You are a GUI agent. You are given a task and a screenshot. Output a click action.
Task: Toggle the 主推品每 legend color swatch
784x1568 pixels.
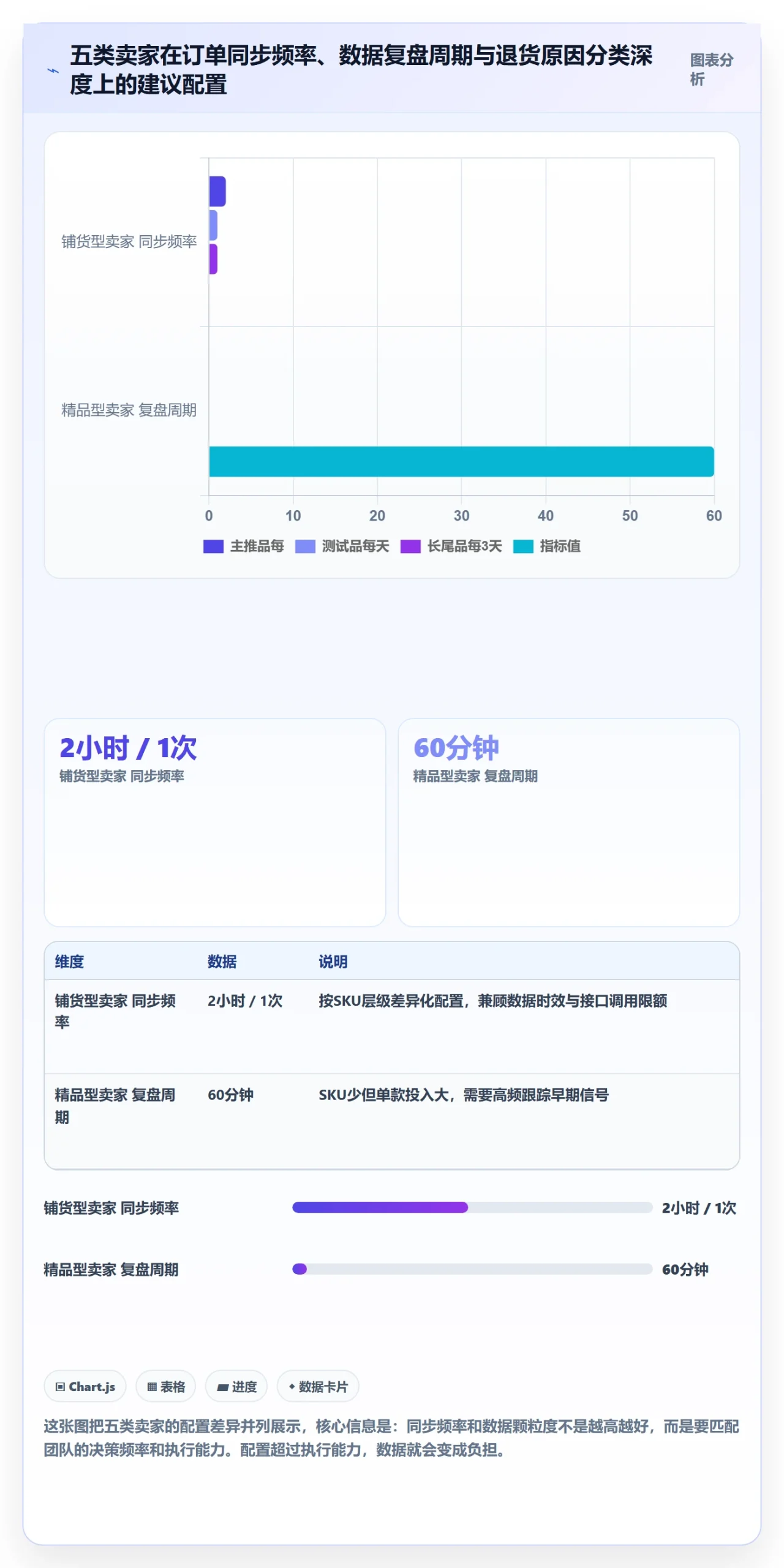[x=213, y=546]
